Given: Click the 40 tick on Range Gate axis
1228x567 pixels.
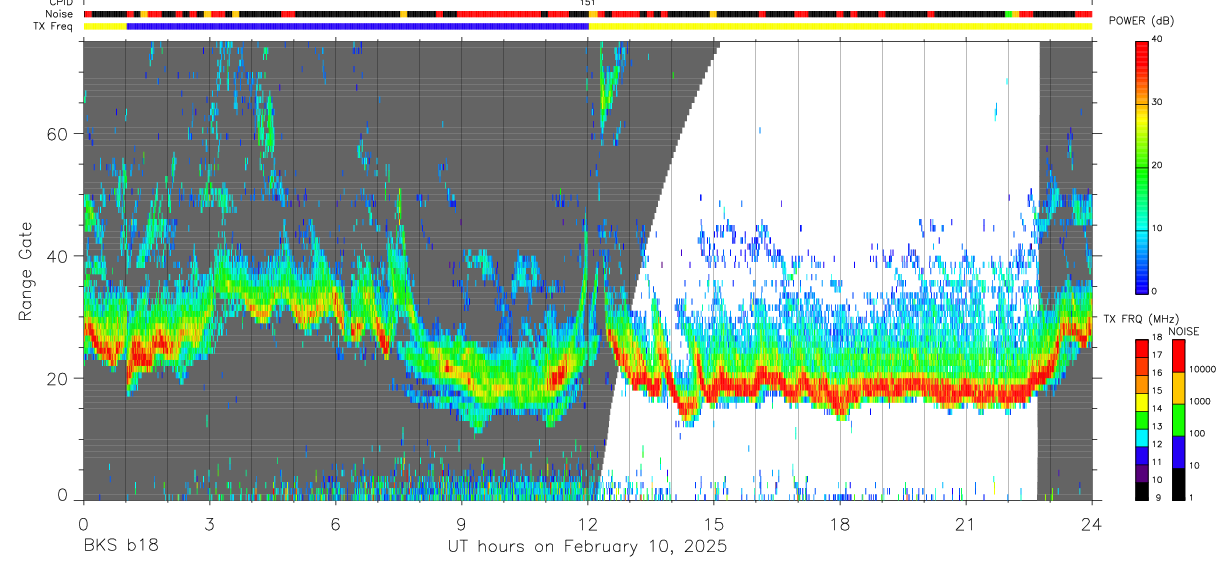Looking at the screenshot, I should pos(59,256).
